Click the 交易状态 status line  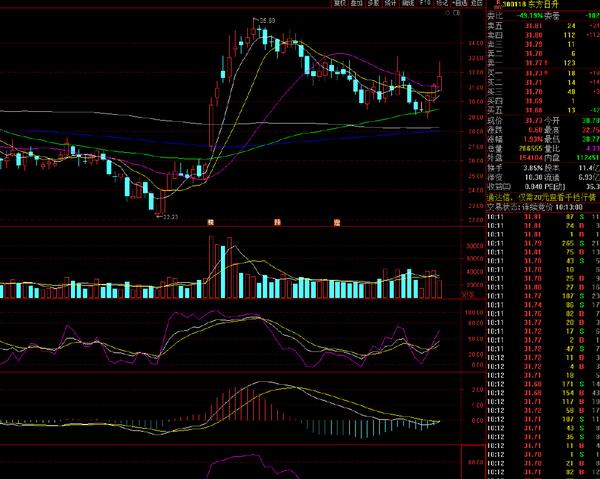click(535, 207)
